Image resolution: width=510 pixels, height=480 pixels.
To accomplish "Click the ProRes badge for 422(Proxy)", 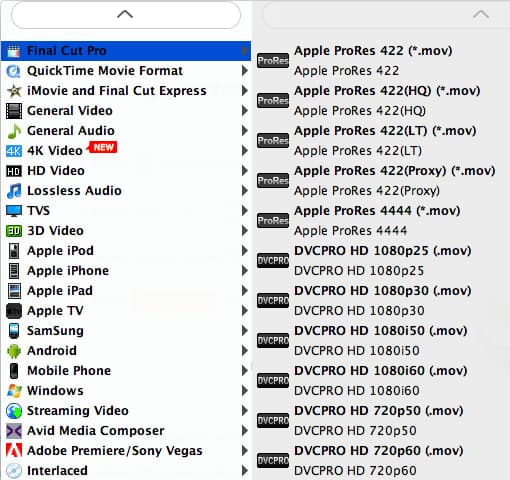I will point(273,181).
